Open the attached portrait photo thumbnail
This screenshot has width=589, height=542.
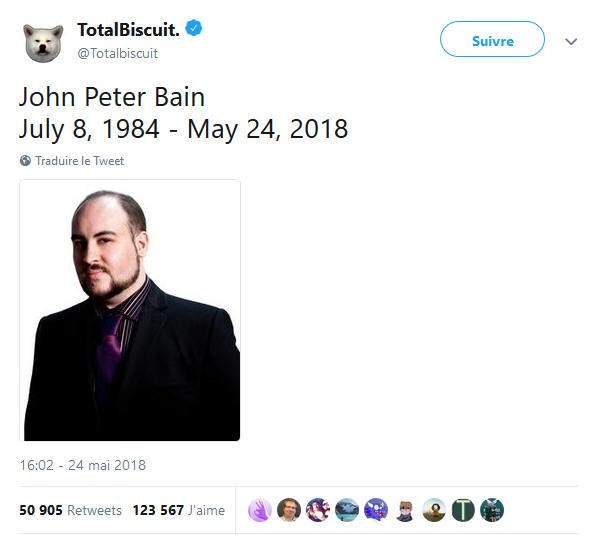coord(130,310)
